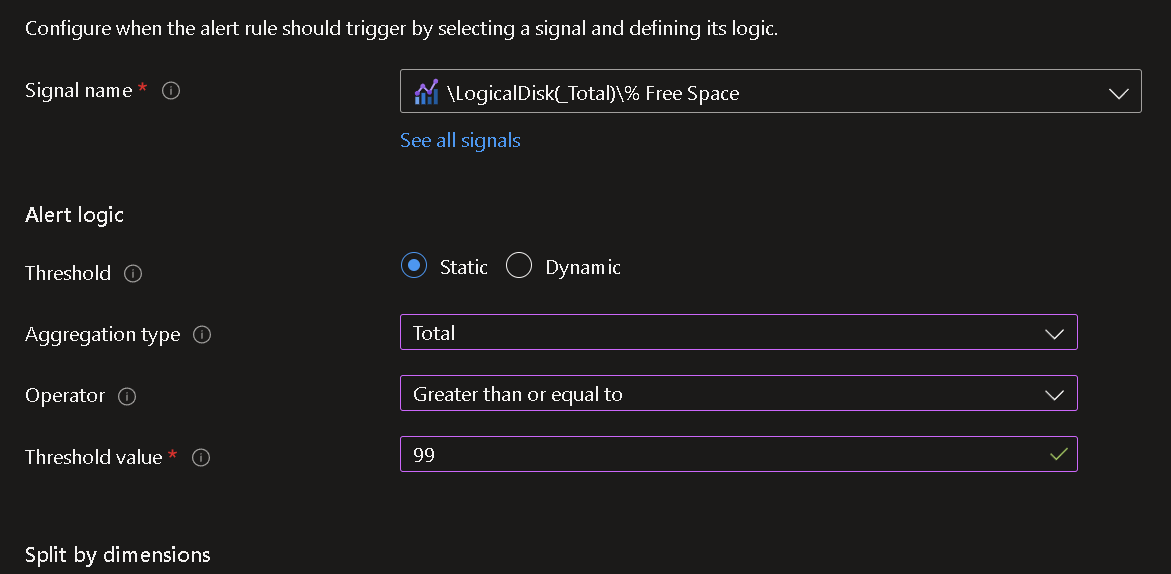The width and height of the screenshot is (1171, 574).
Task: Click the info icon next to Threshold
Action: [x=133, y=274]
